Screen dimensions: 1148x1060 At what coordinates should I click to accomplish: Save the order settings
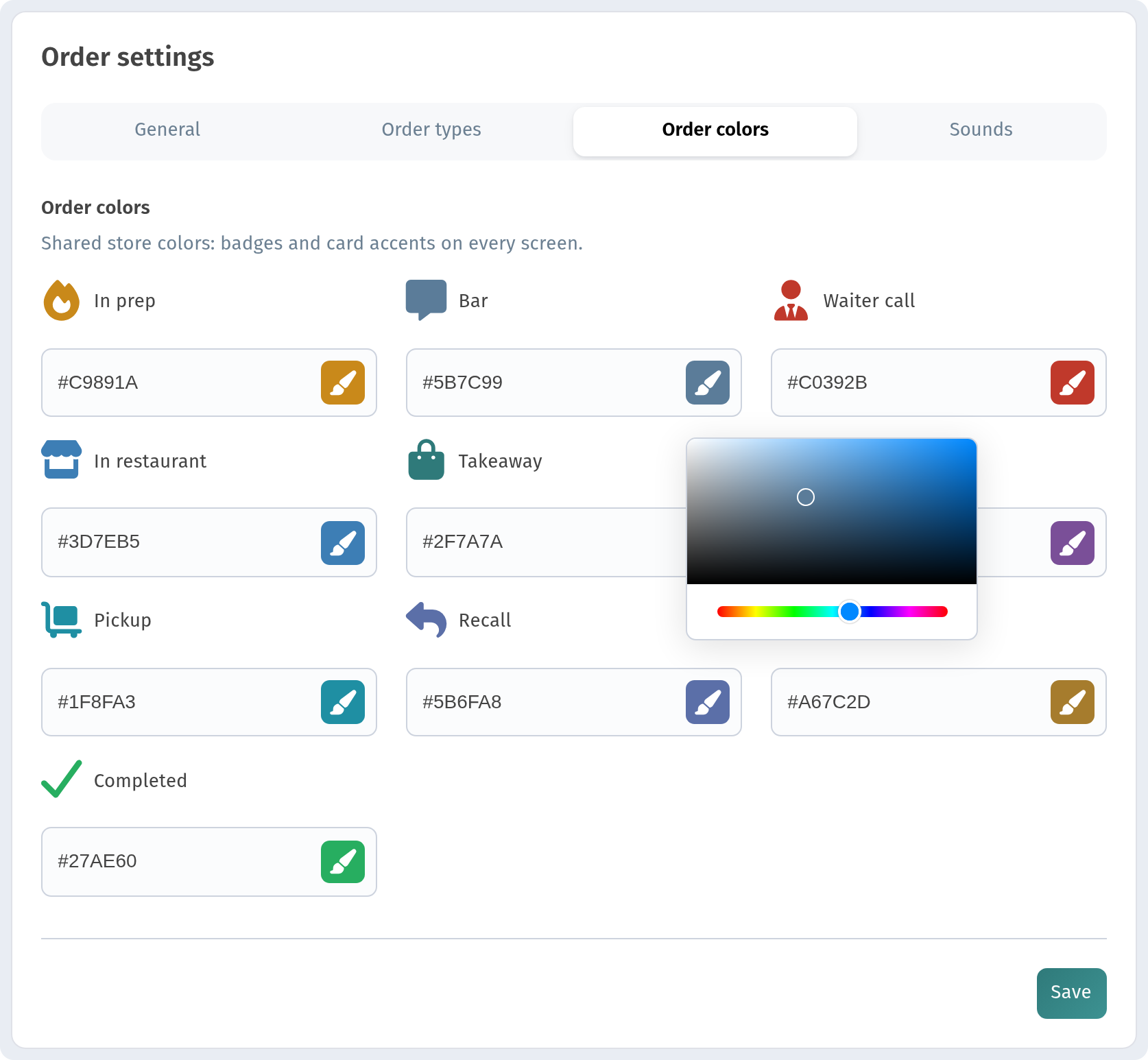[x=1071, y=993]
